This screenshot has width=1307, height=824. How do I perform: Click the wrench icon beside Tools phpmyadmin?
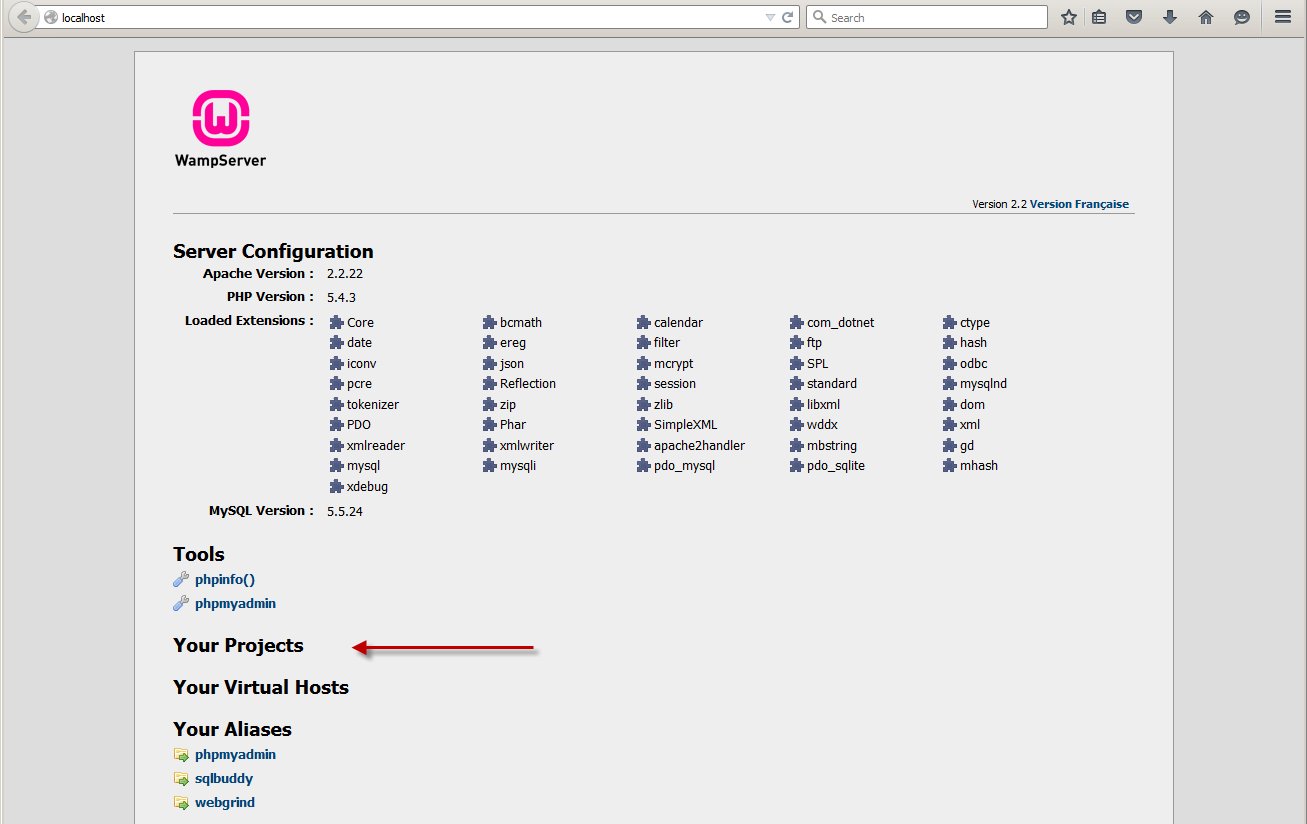181,603
